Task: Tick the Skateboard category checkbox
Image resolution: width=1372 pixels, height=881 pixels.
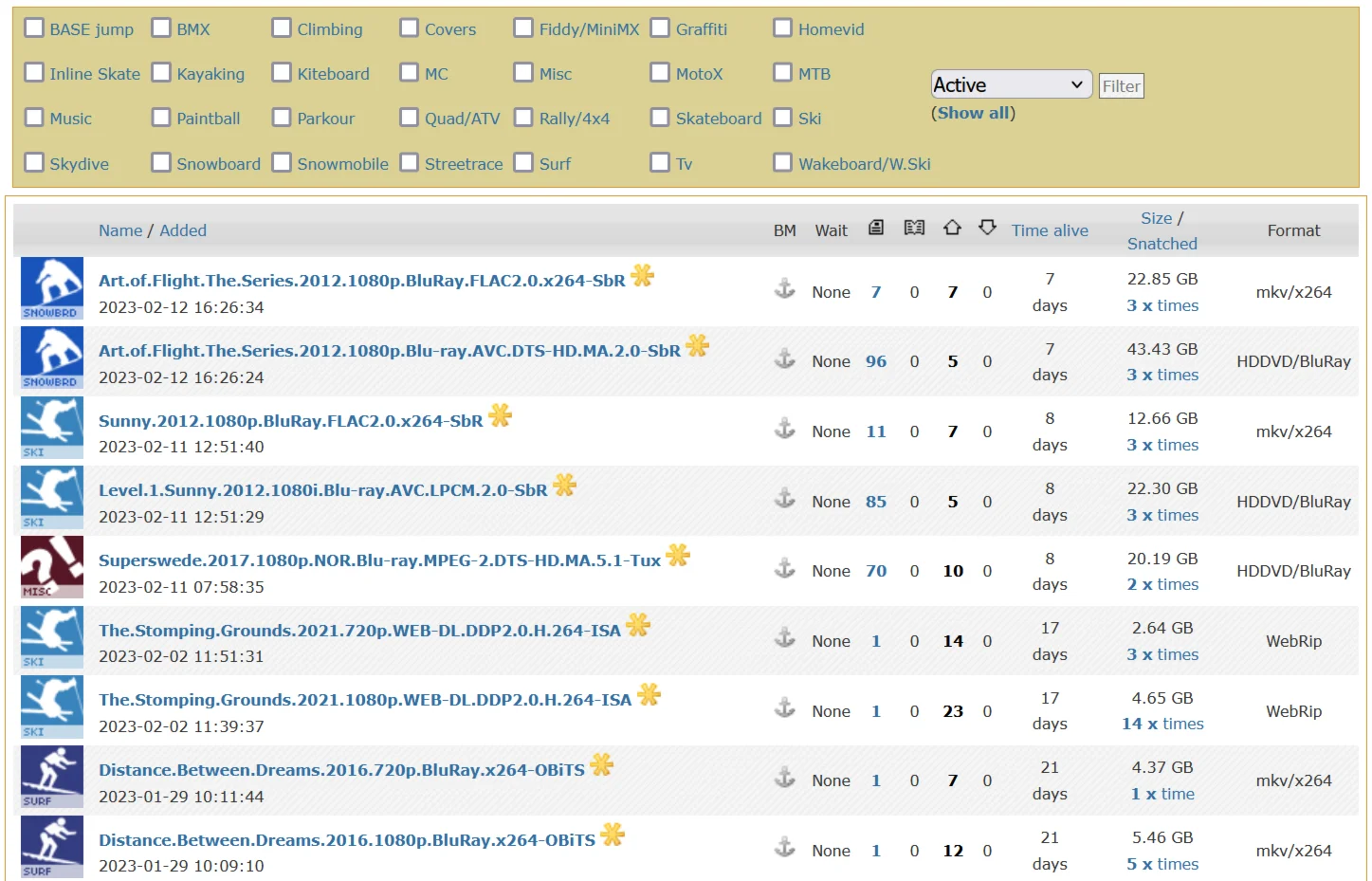Action: (660, 117)
